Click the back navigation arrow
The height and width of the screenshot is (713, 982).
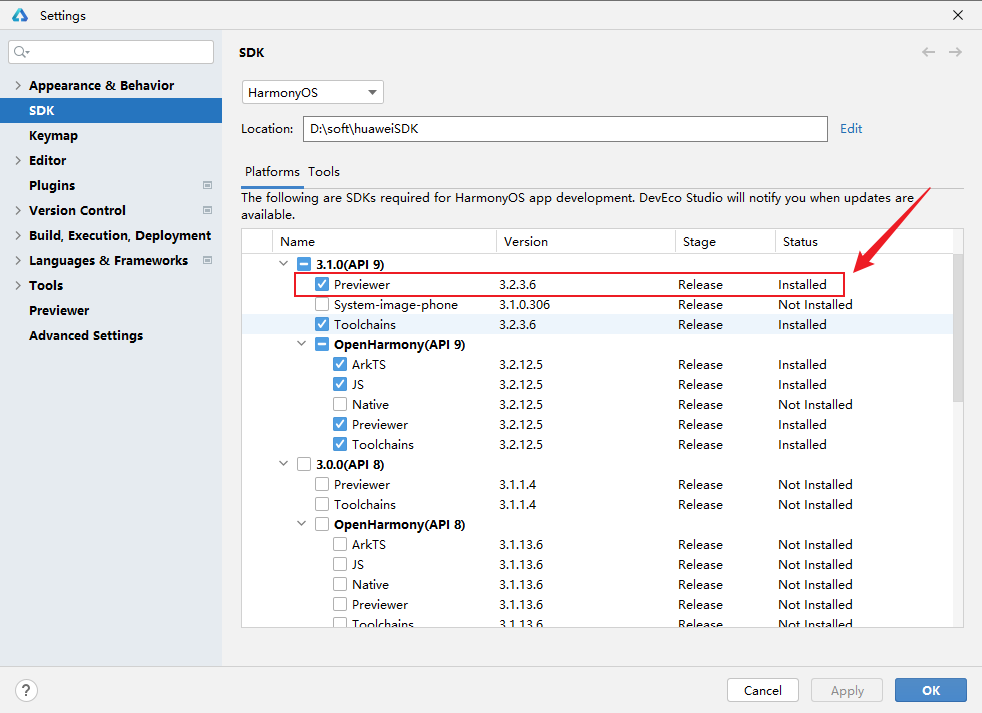point(928,52)
